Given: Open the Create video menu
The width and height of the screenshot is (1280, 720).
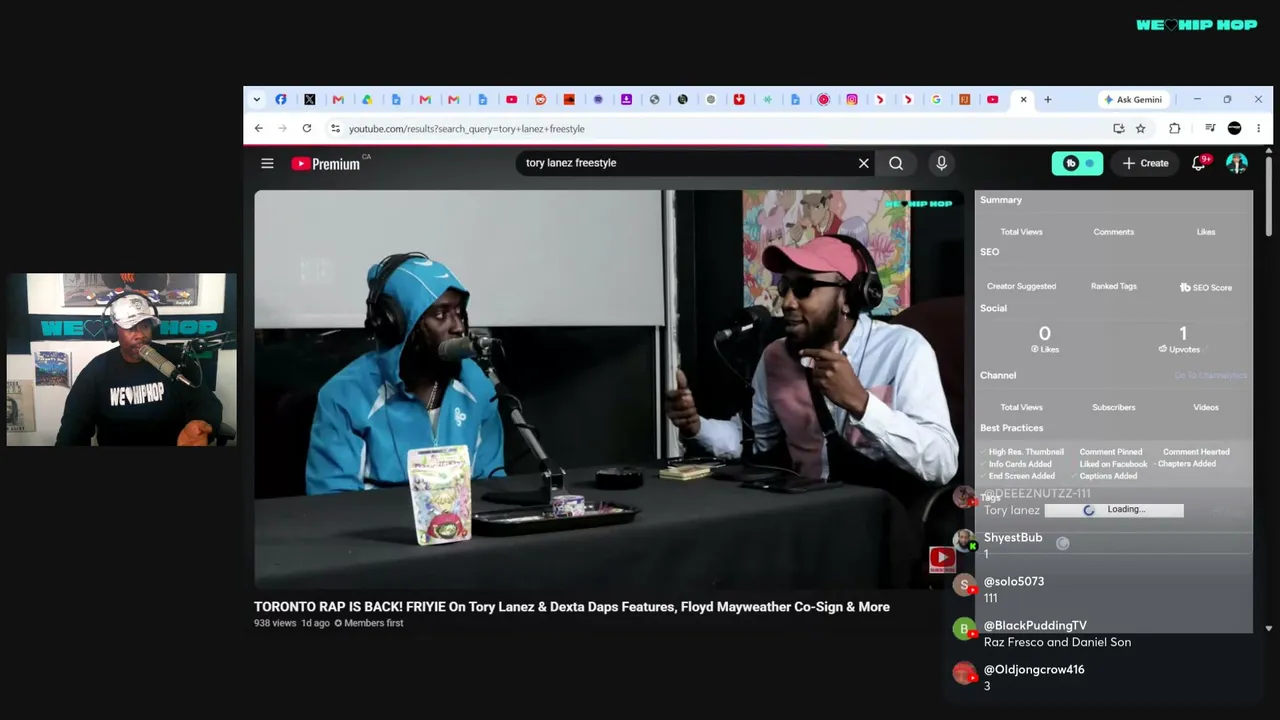Looking at the screenshot, I should pyautogui.click(x=1145, y=163).
